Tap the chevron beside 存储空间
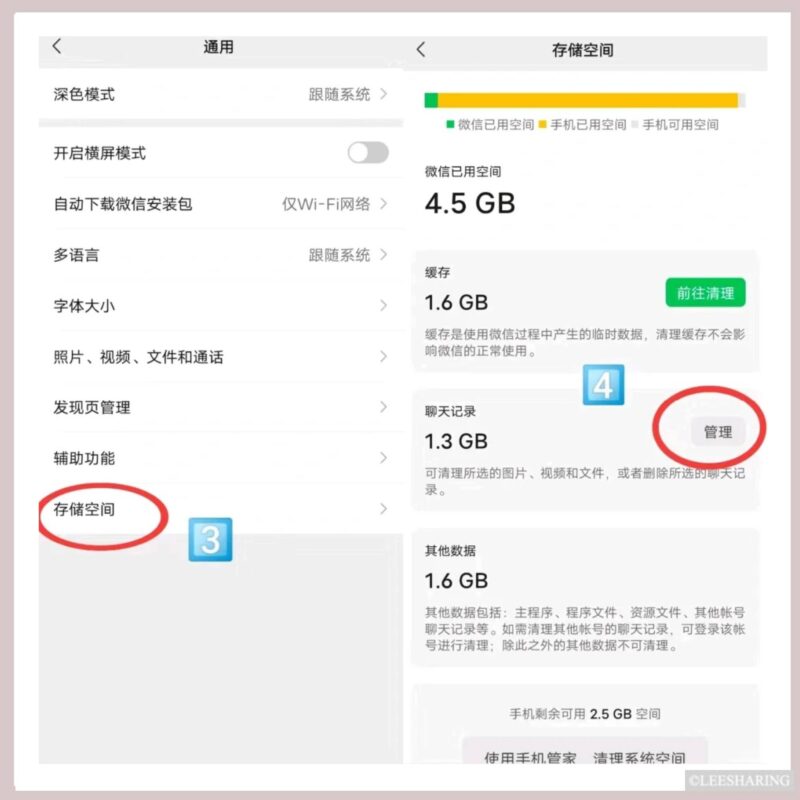Image resolution: width=800 pixels, height=800 pixels. (383, 509)
